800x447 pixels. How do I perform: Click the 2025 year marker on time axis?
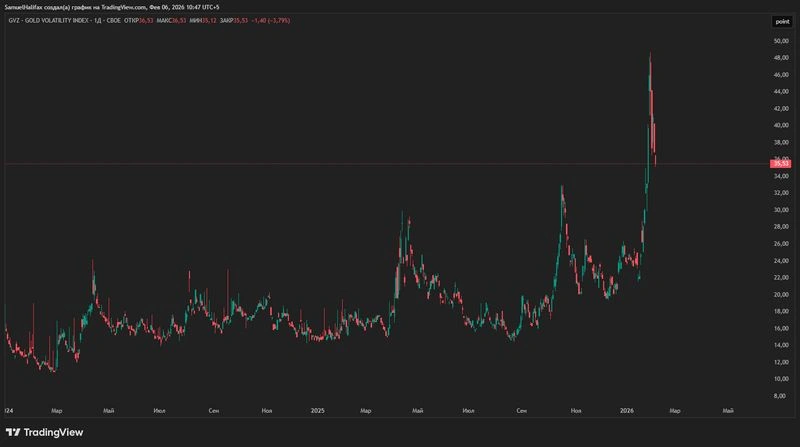[x=317, y=410]
